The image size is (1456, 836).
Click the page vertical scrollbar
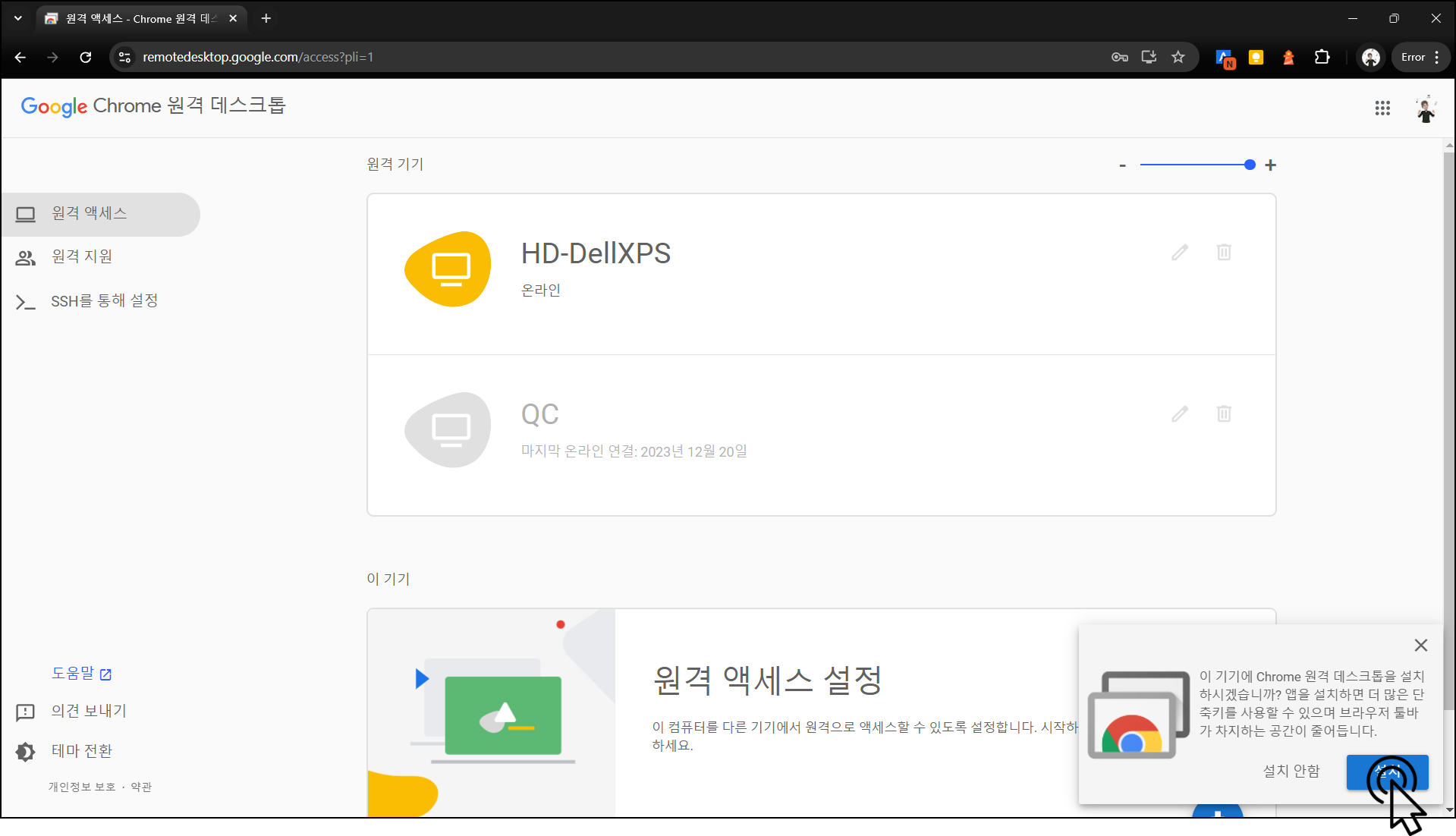tap(1449, 432)
